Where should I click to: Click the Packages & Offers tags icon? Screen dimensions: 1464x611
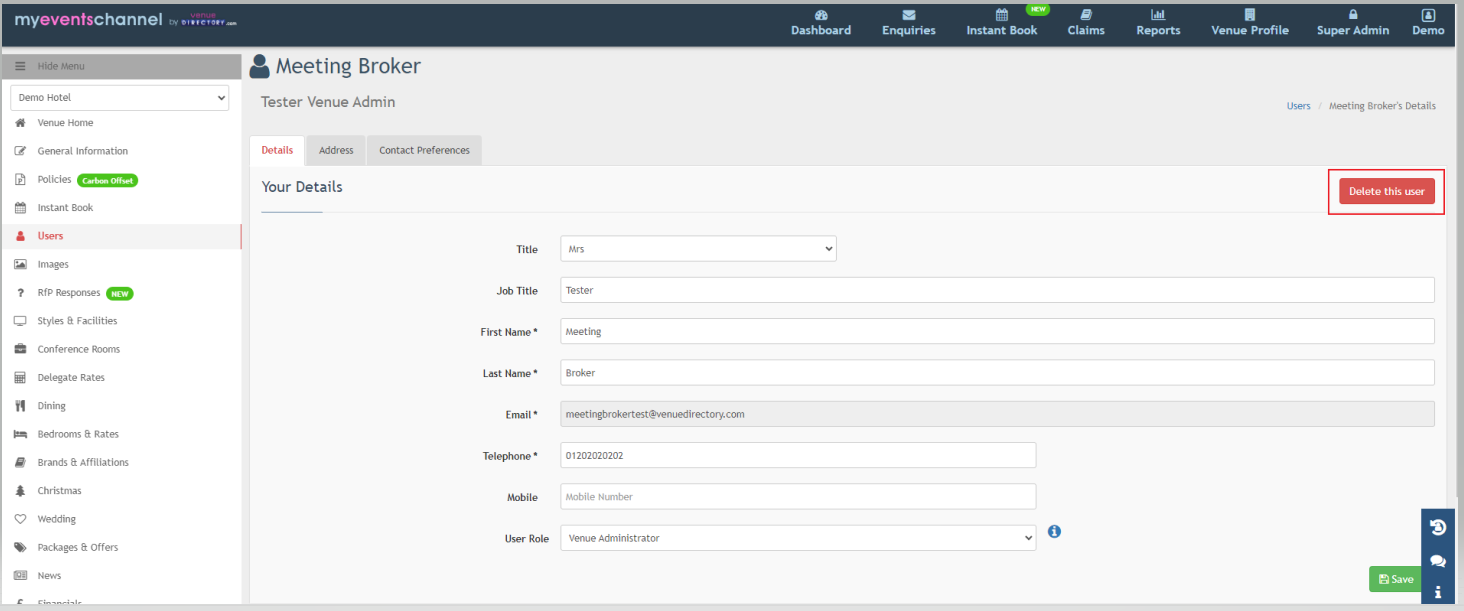(20, 548)
